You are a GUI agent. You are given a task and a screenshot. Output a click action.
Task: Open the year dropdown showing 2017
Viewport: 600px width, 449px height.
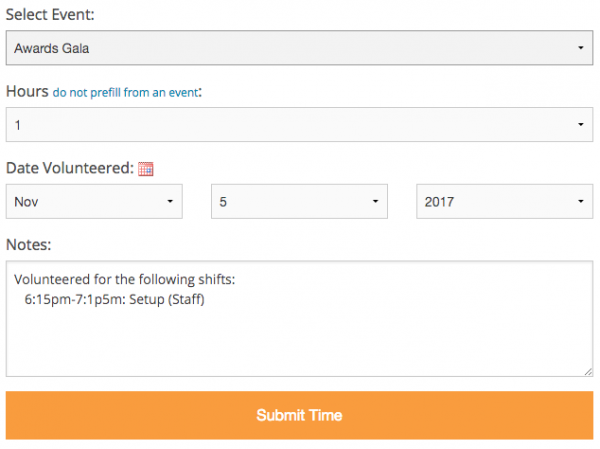(x=505, y=202)
